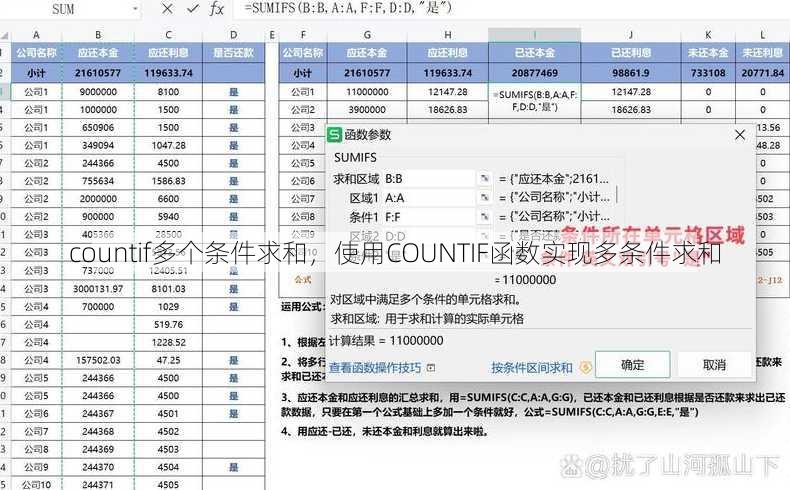Viewport: 790px width, 490px height.
Task: Select cell with value 1586.83
Action: pos(168,181)
